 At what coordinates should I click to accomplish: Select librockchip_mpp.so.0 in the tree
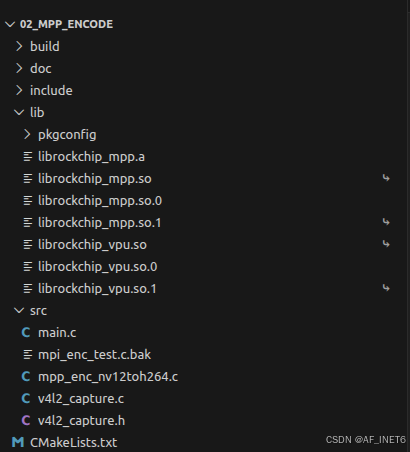coord(205,201)
